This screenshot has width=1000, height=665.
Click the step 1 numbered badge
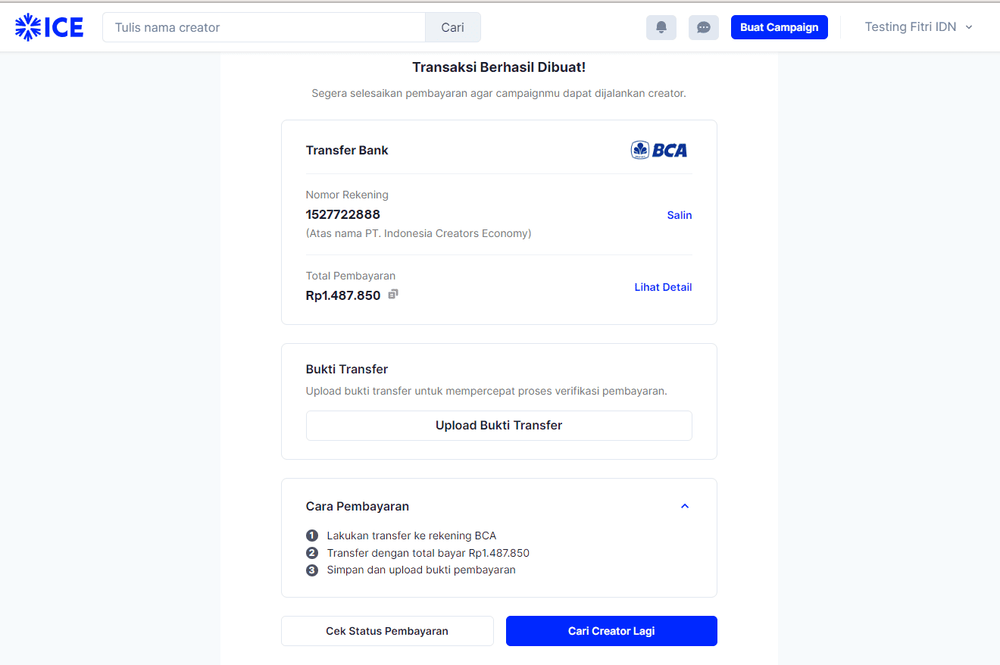(x=311, y=535)
